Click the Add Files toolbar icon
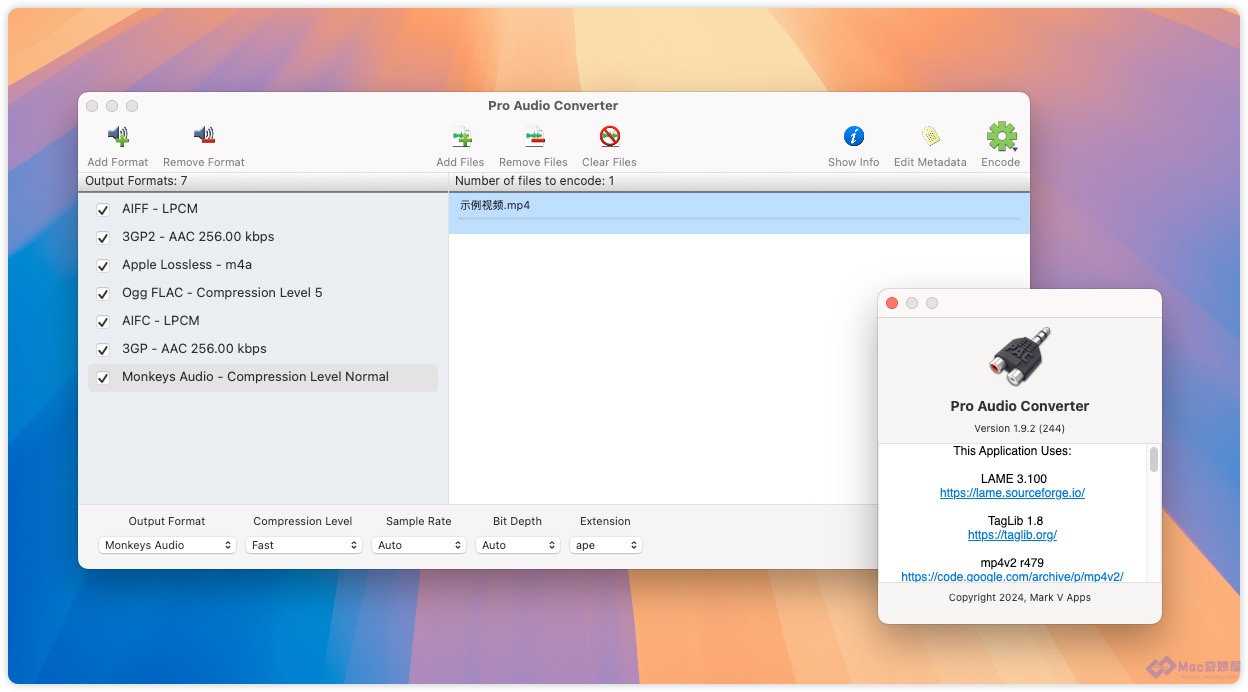 [461, 136]
